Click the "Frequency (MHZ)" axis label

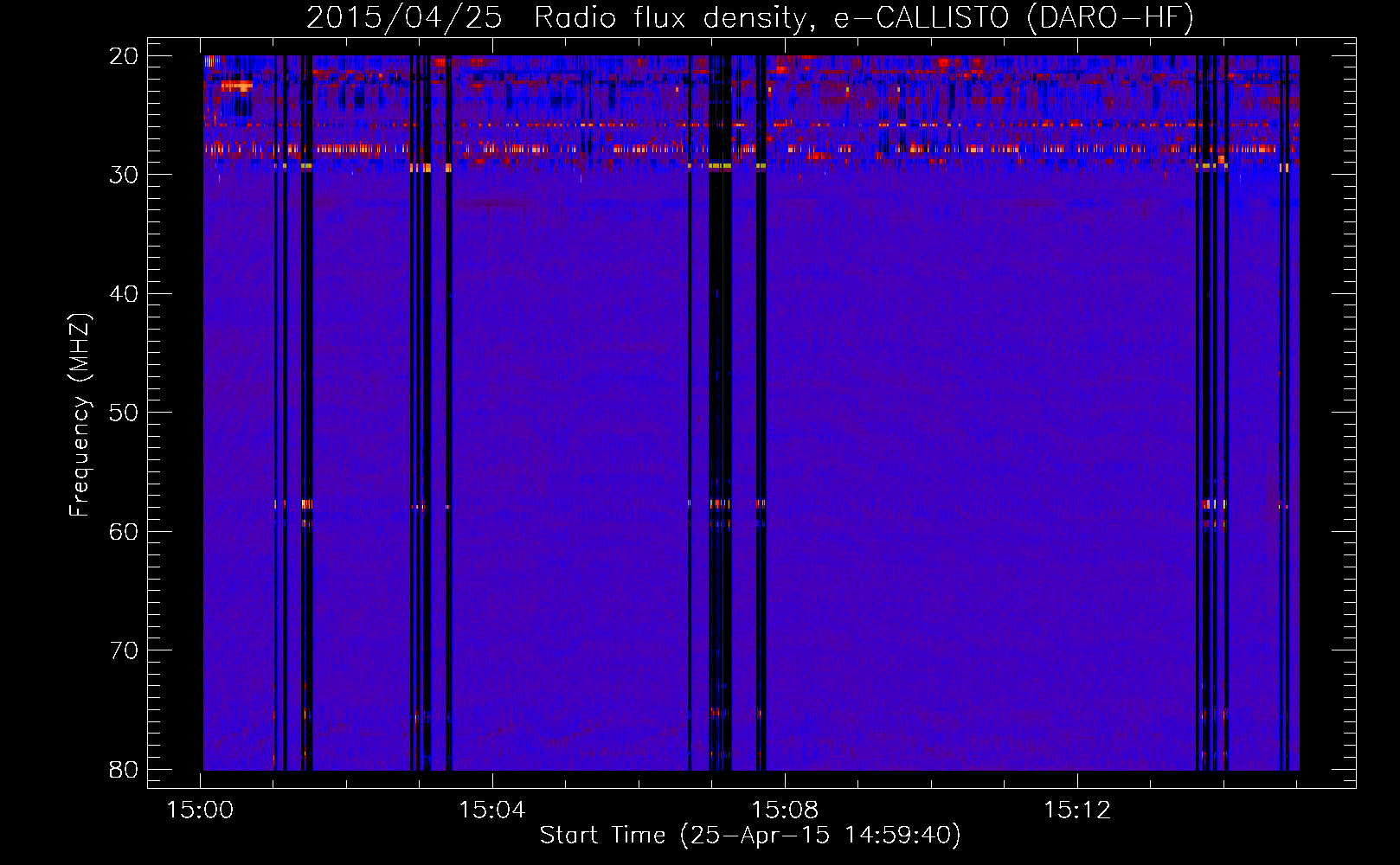79,415
